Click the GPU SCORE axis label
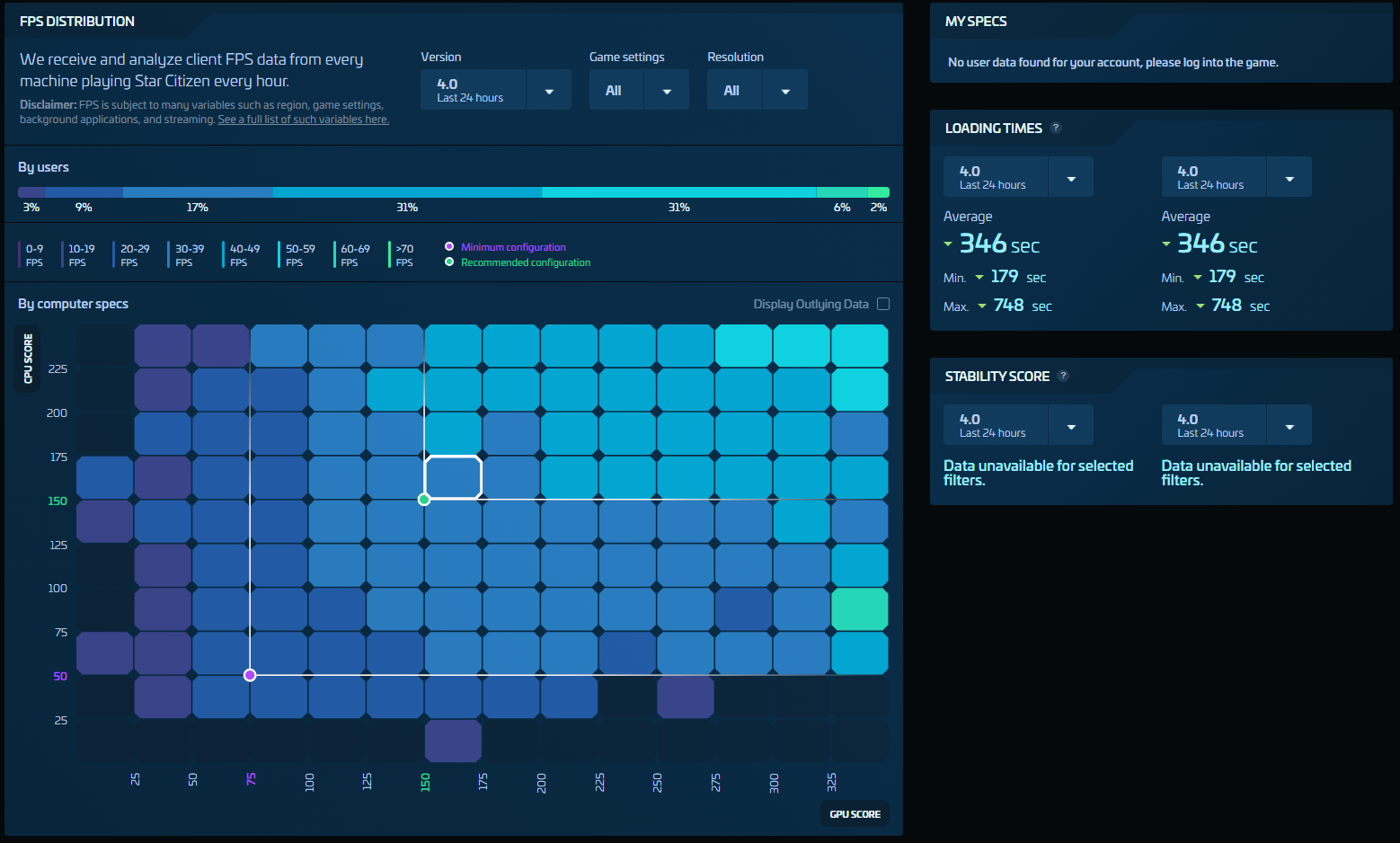 coord(855,814)
